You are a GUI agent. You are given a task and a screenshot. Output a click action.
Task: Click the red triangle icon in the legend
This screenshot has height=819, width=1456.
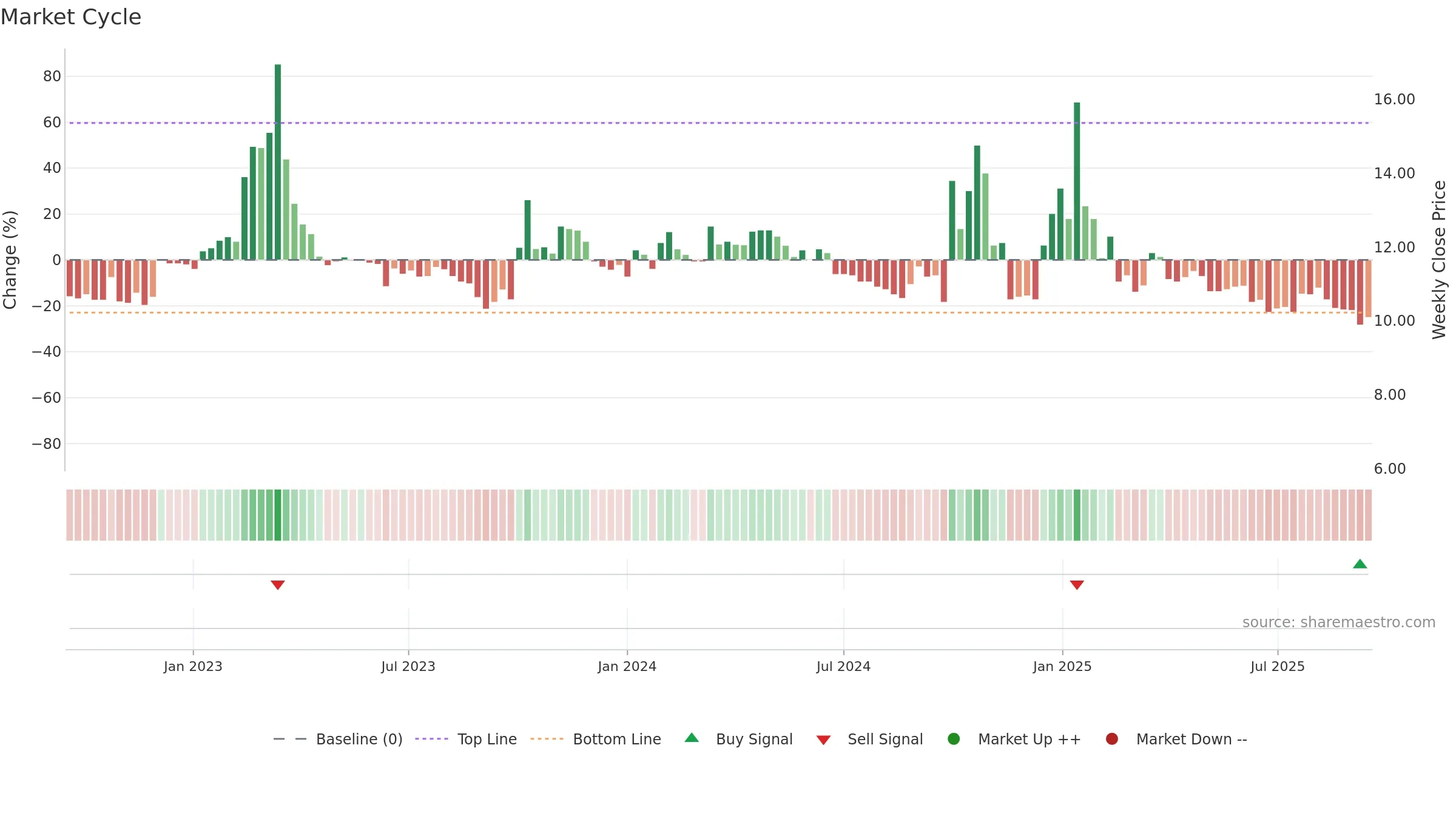click(823, 740)
